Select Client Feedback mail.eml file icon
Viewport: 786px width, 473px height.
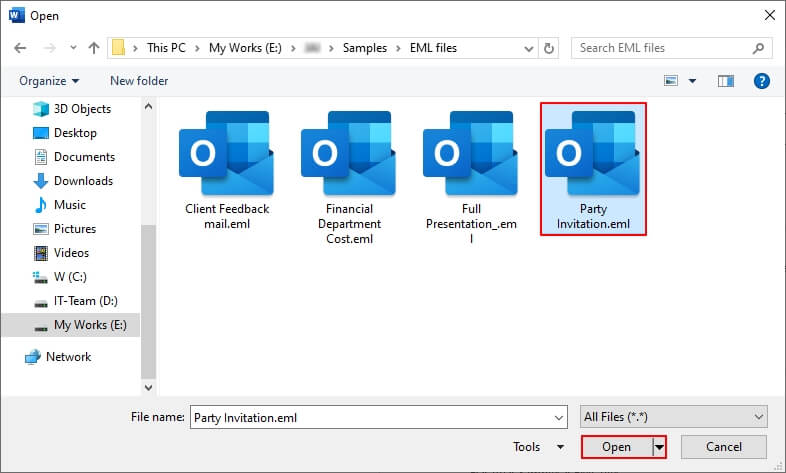click(x=227, y=153)
